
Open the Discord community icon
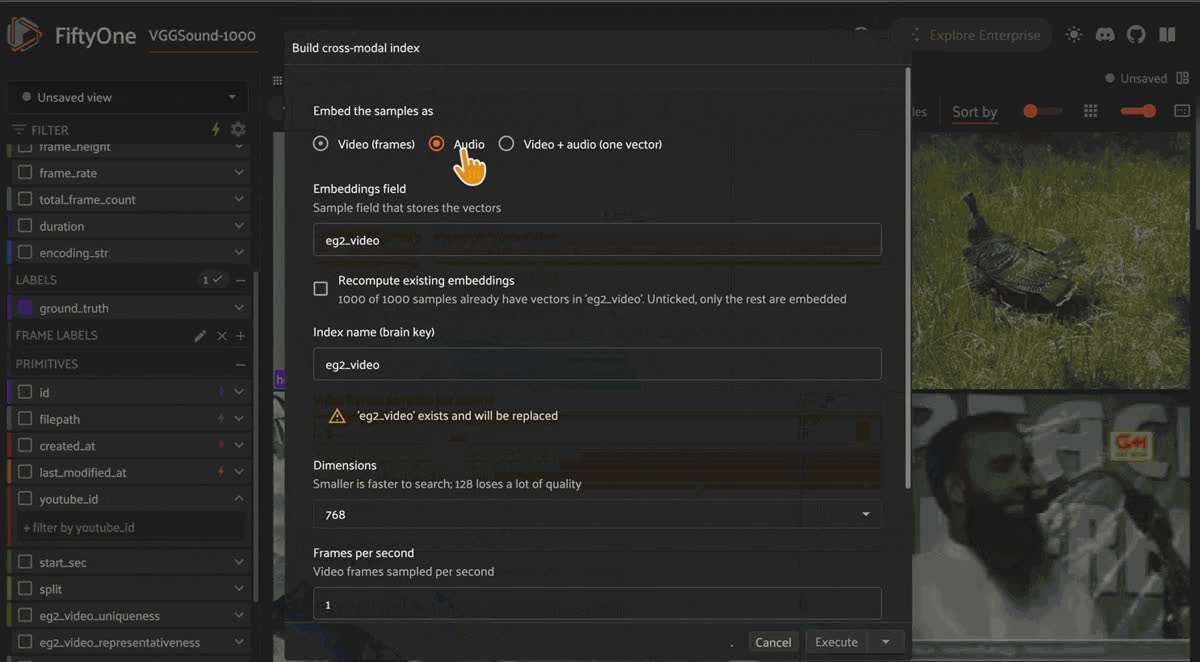(x=1105, y=35)
